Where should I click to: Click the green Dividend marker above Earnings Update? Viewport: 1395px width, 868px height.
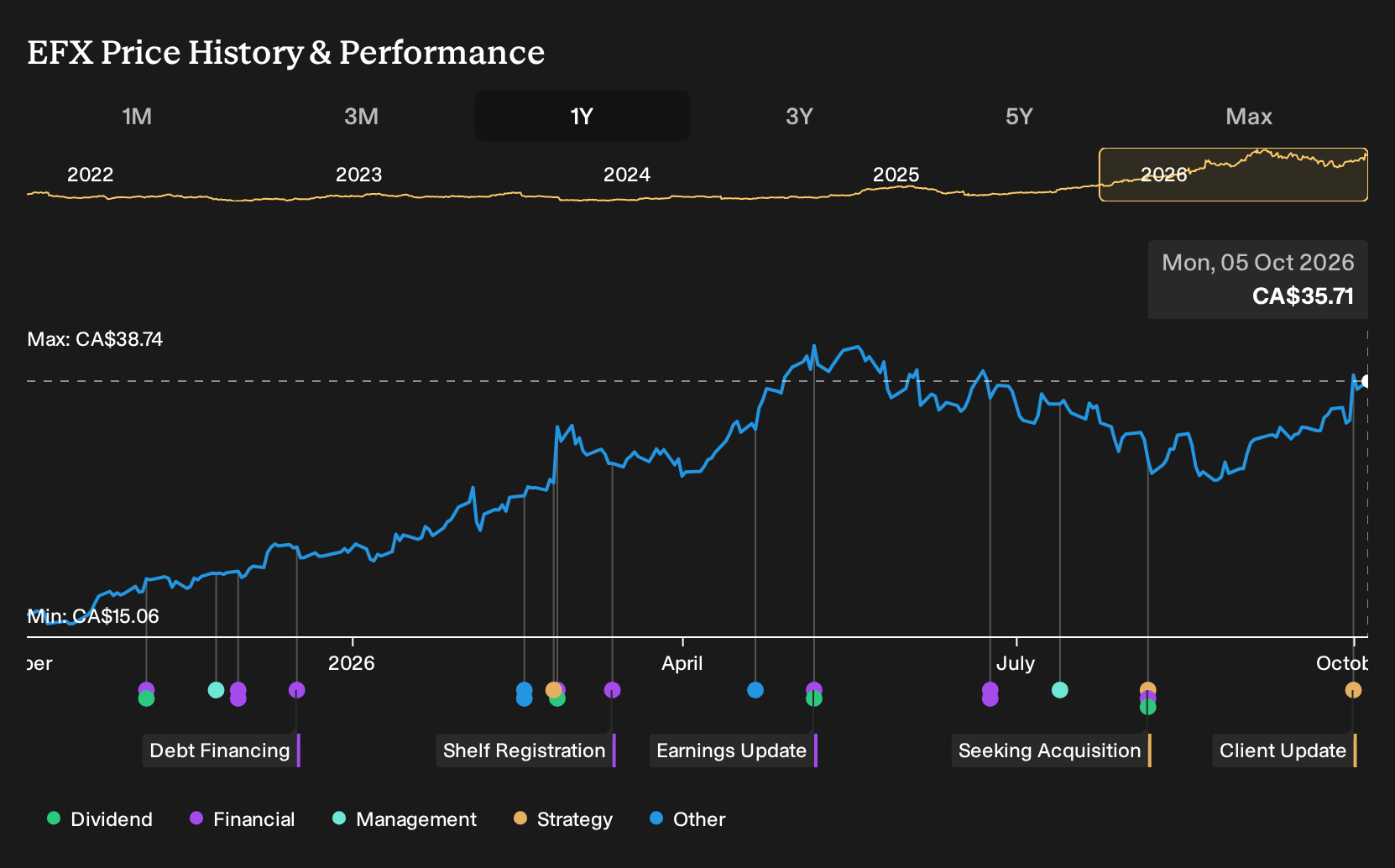(x=813, y=698)
